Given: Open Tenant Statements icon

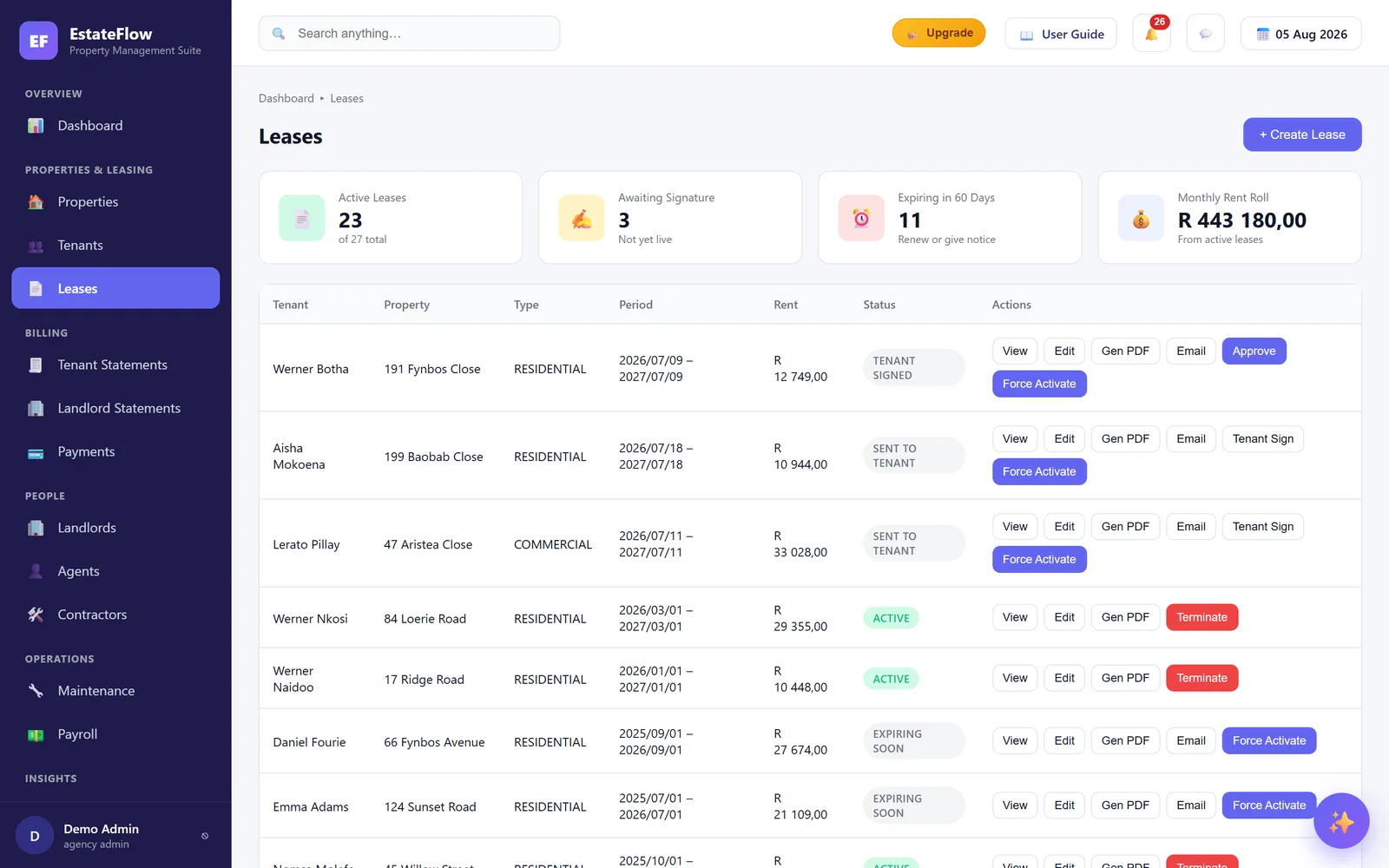Looking at the screenshot, I should [36, 365].
